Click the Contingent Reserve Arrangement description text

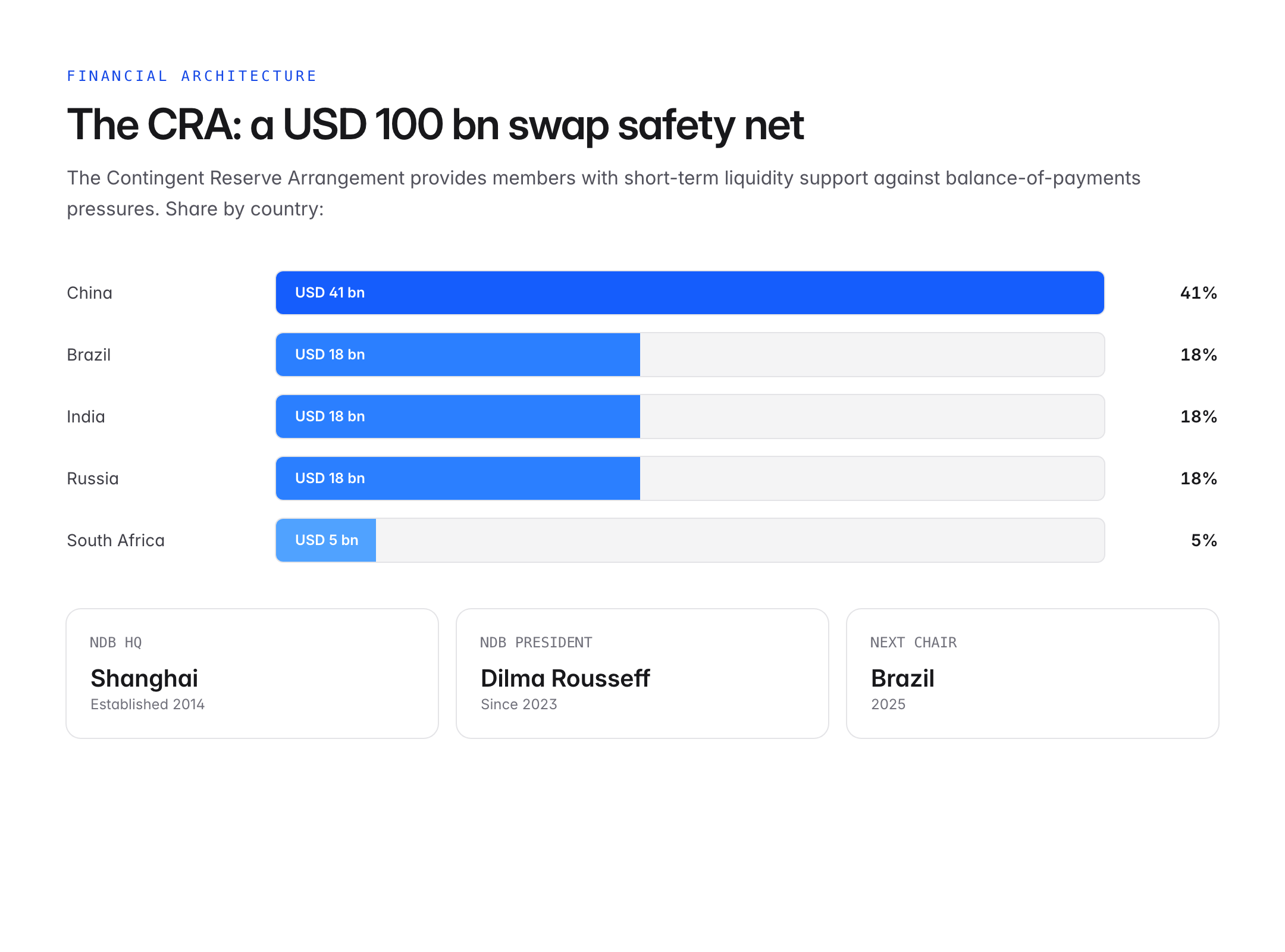[x=604, y=193]
